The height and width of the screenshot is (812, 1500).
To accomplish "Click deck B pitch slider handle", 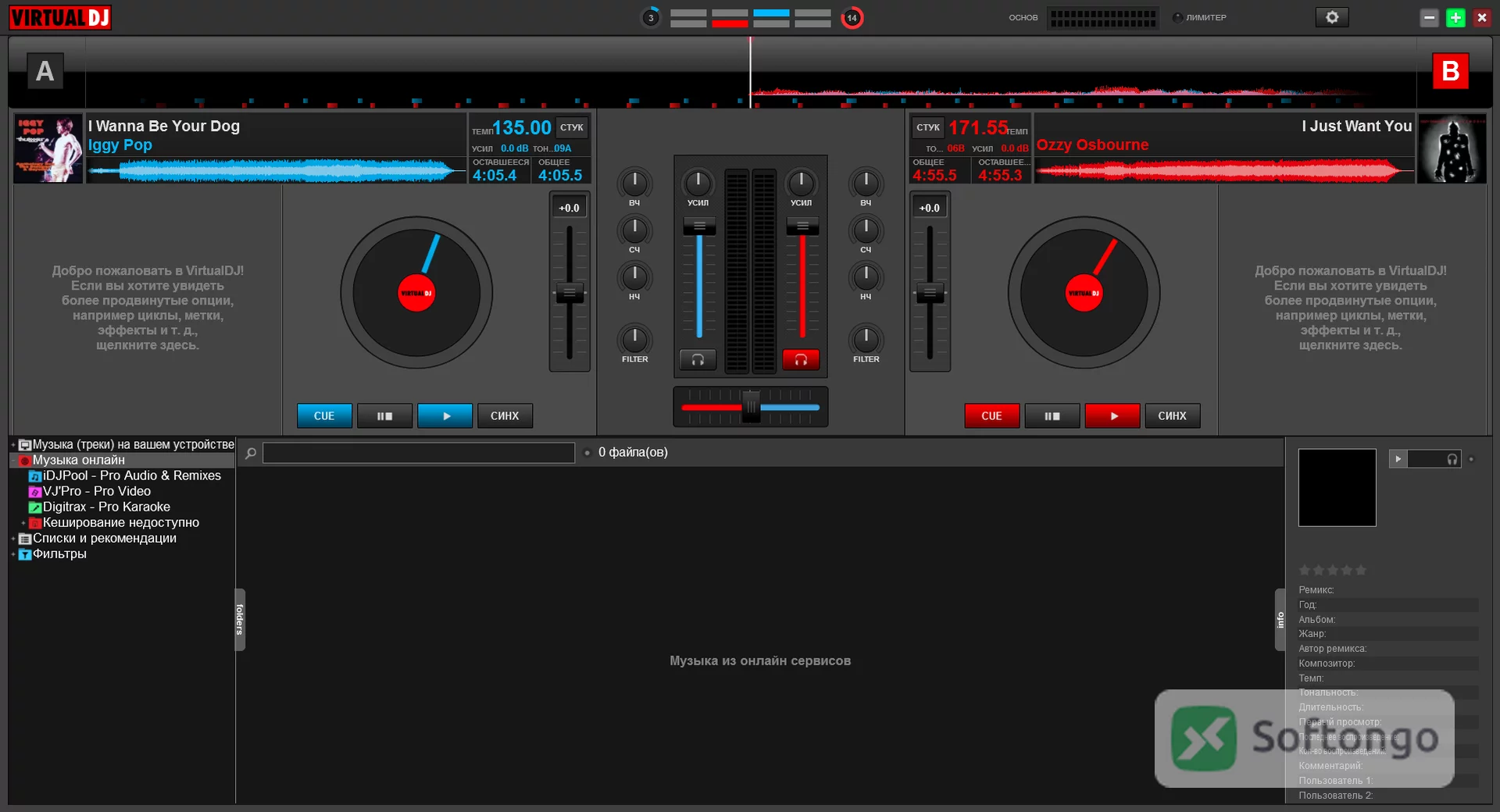I will pos(930,294).
